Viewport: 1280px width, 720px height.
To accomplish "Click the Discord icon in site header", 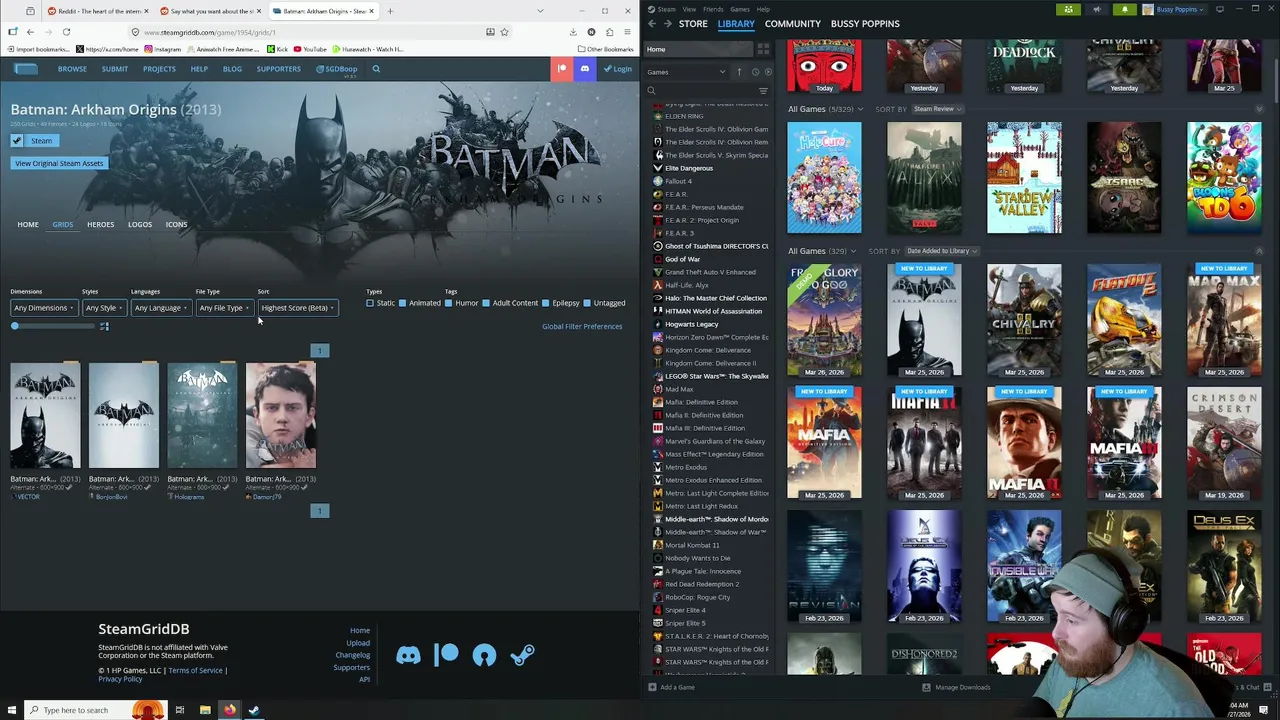I will click(585, 69).
